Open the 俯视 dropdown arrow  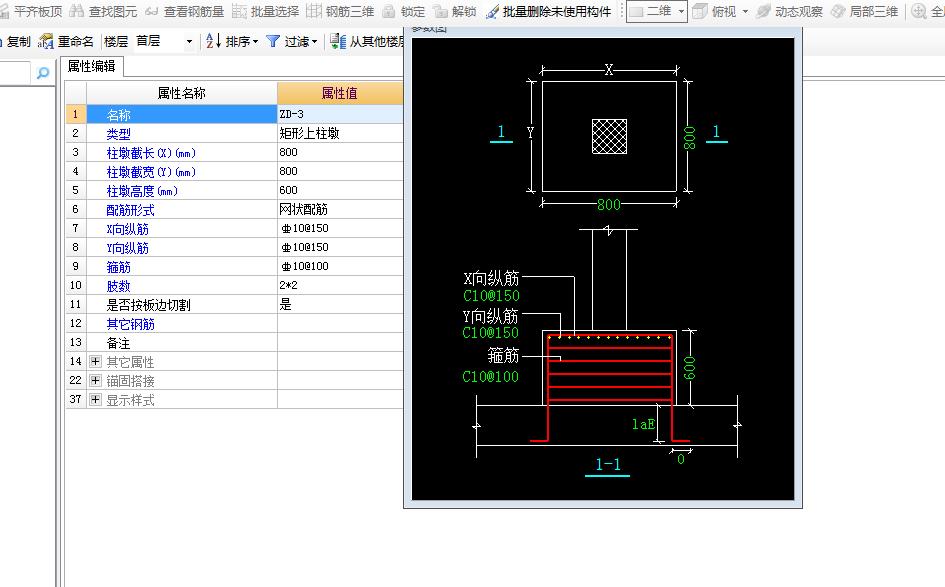click(745, 11)
